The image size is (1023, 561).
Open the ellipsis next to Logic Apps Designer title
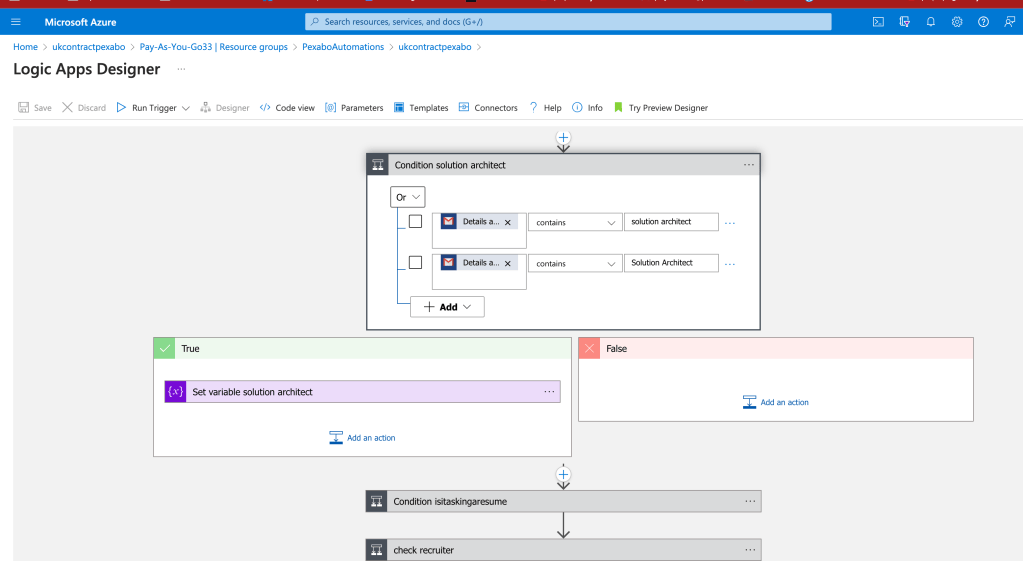181,69
